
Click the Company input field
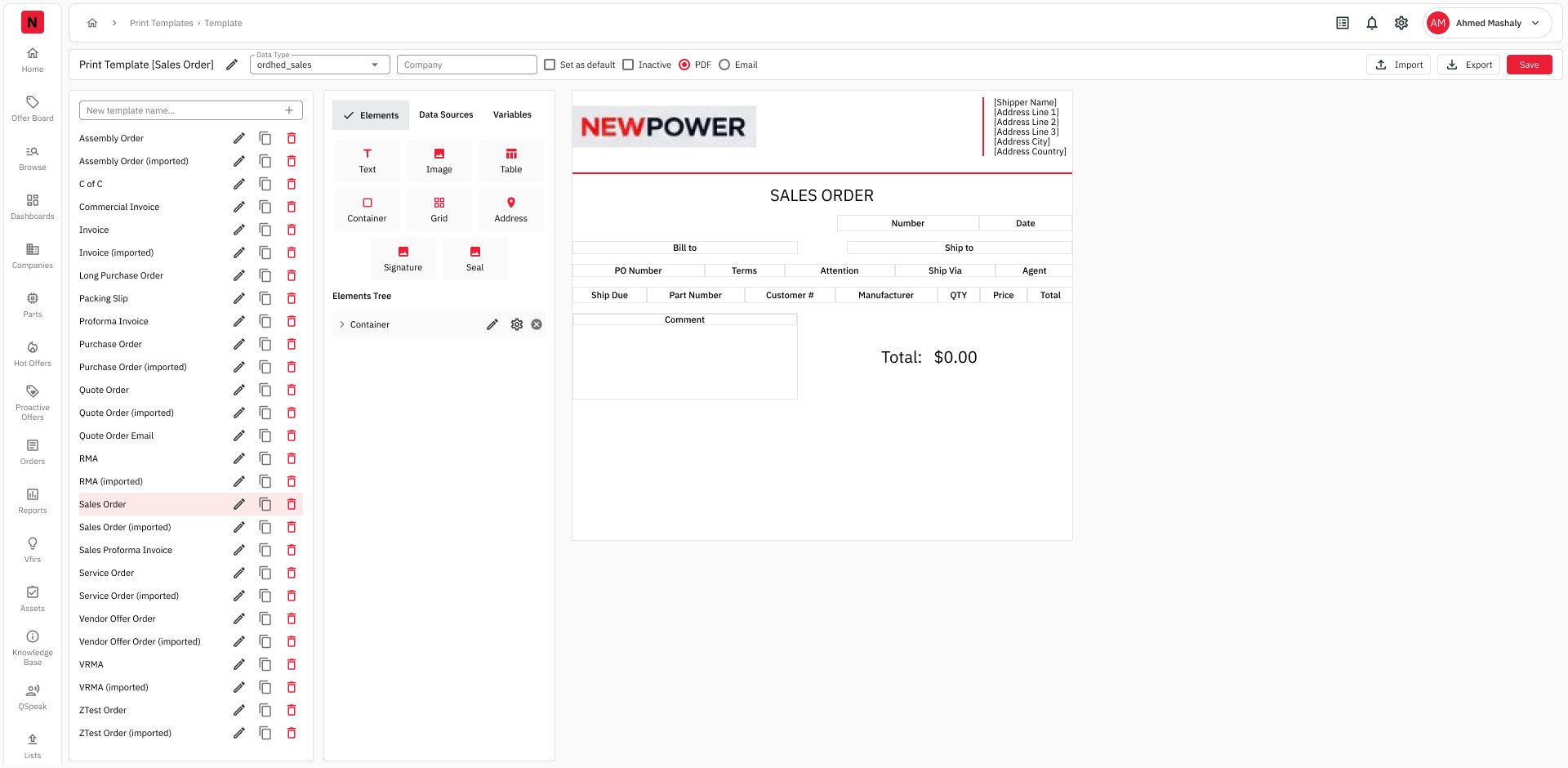point(467,65)
